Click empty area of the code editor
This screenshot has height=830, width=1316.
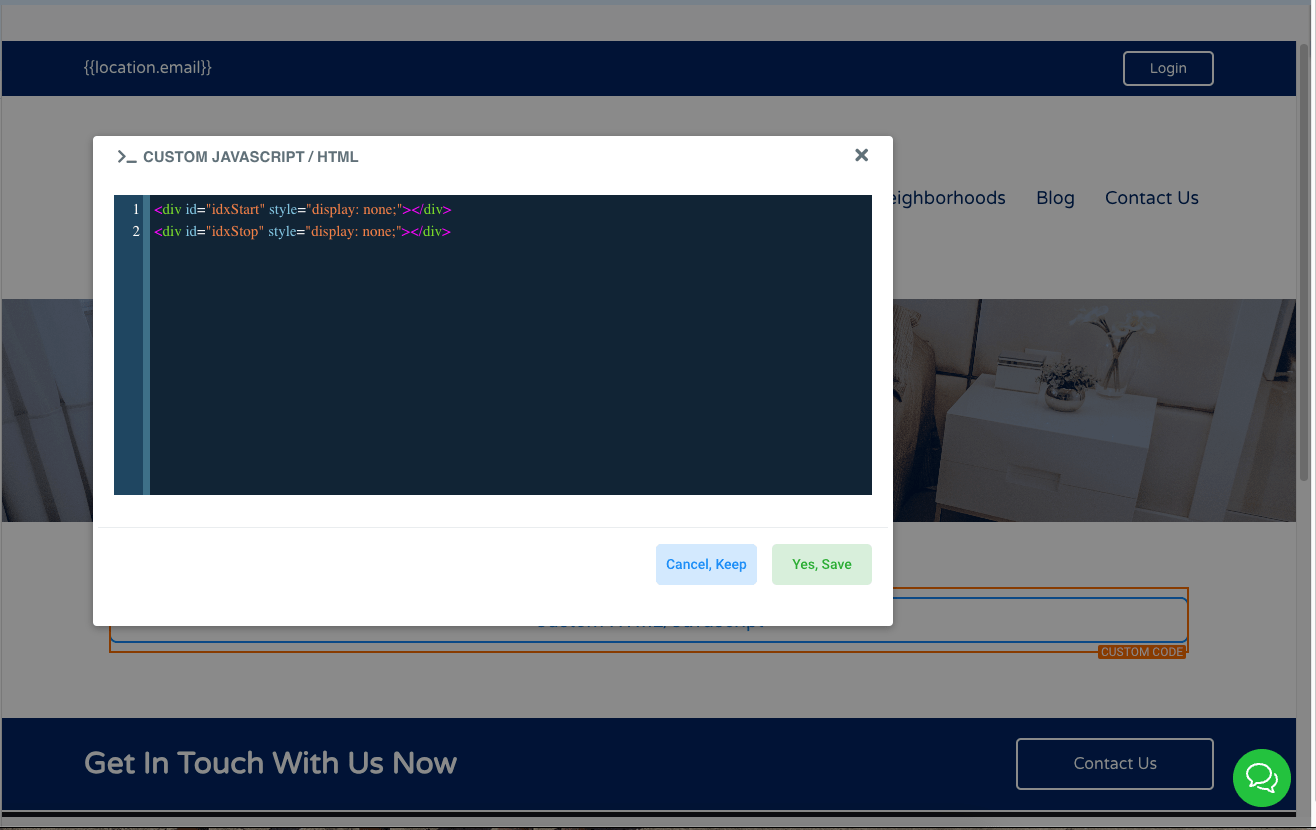click(x=510, y=380)
